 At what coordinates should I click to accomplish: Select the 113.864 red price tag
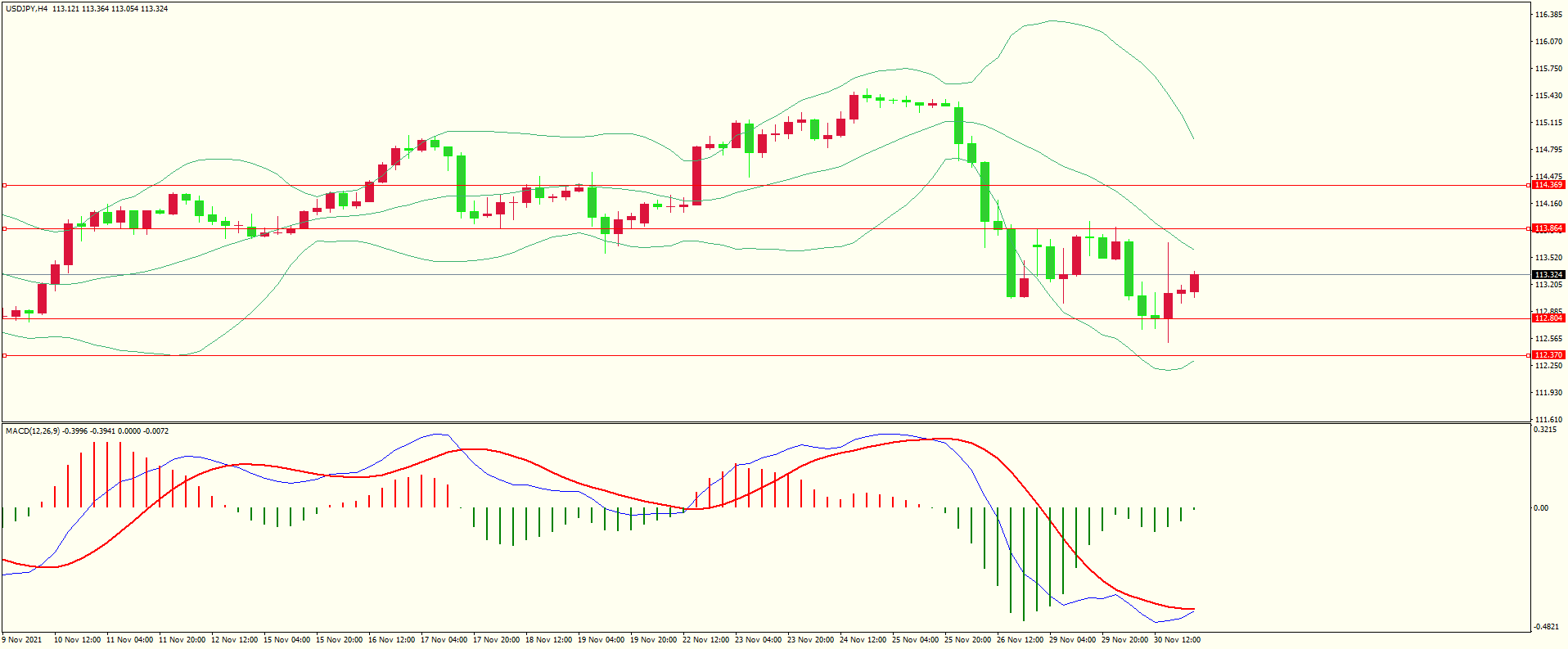click(1548, 228)
